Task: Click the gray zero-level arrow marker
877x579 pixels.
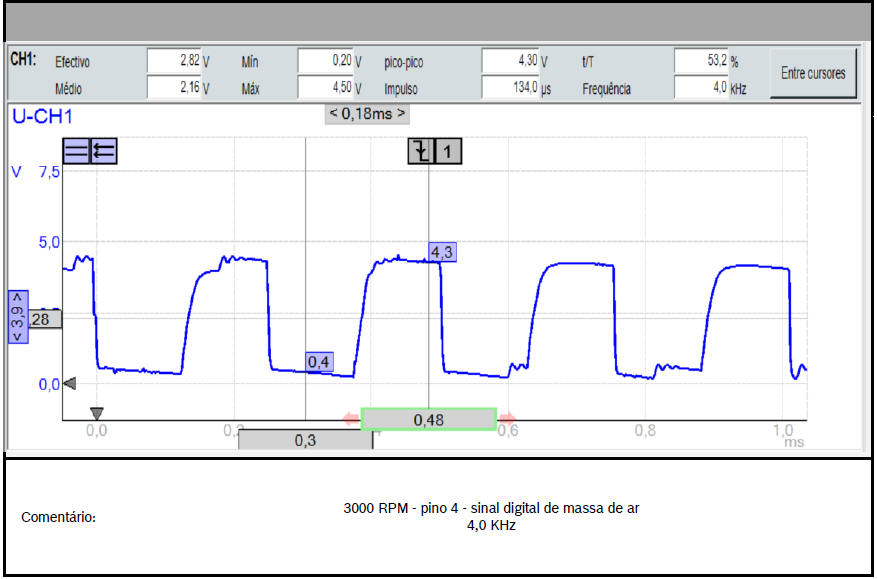Action: tap(69, 384)
